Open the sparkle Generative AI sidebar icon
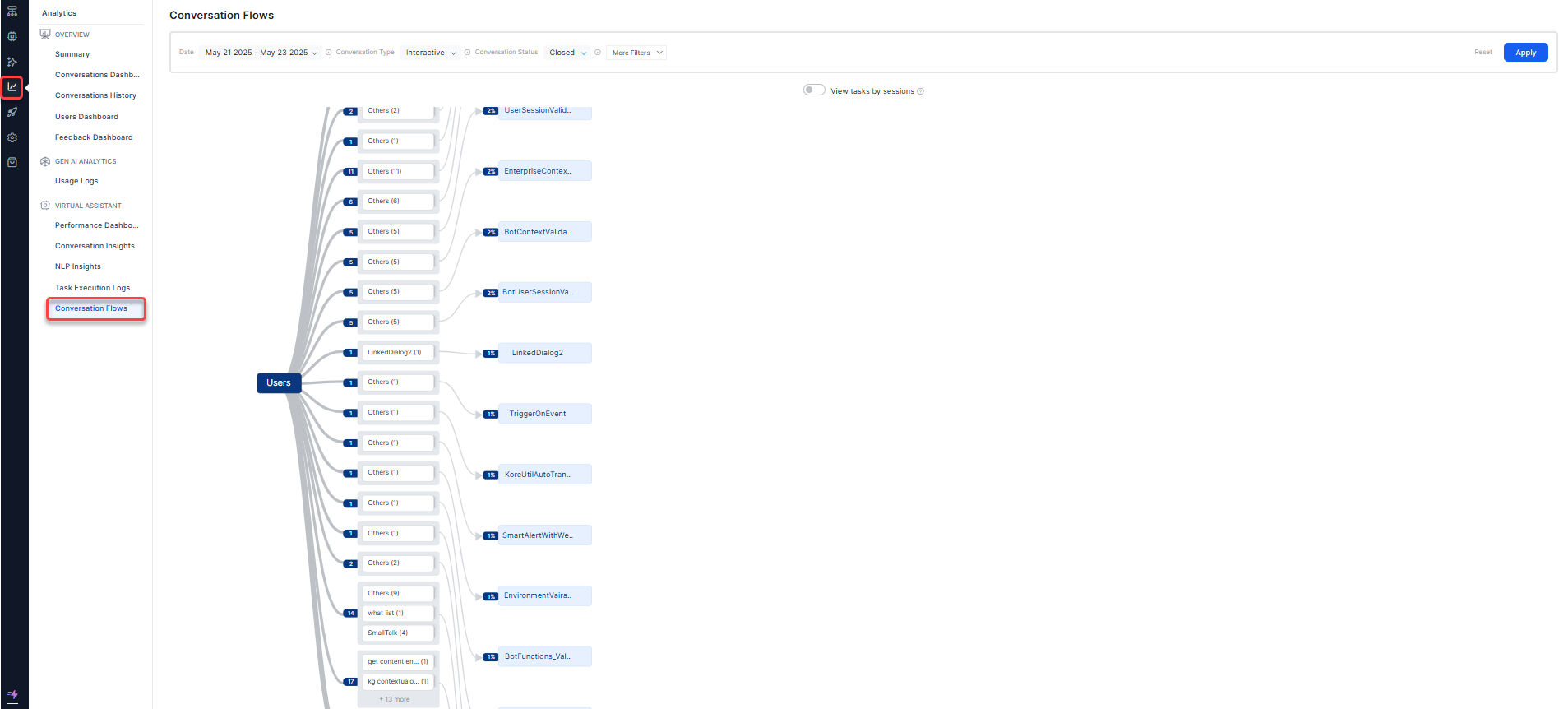The image size is (1568, 709). [x=12, y=62]
